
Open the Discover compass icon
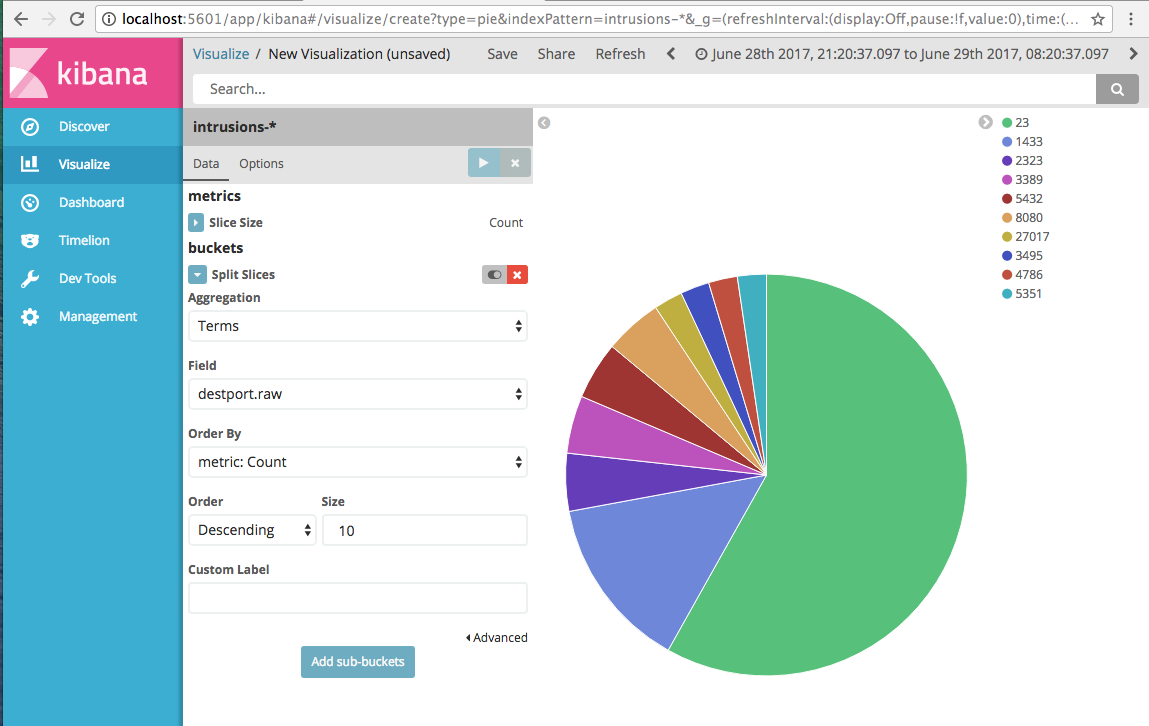[30, 127]
